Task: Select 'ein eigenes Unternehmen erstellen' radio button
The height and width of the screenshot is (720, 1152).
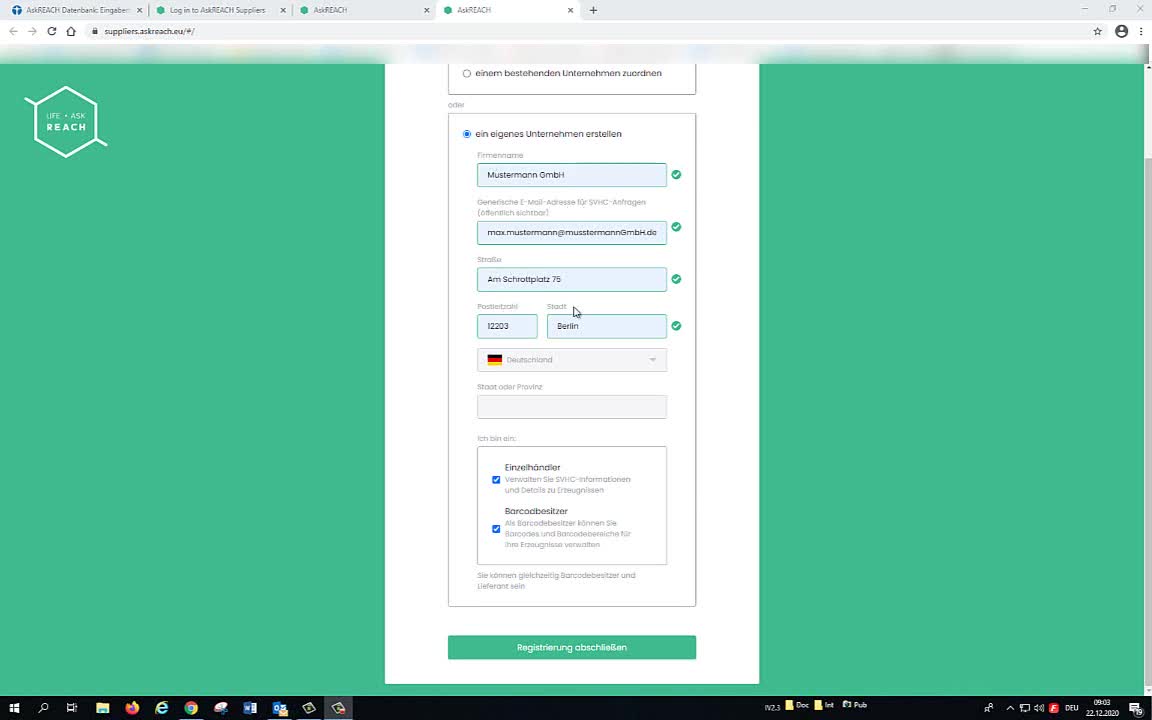Action: 467,134
